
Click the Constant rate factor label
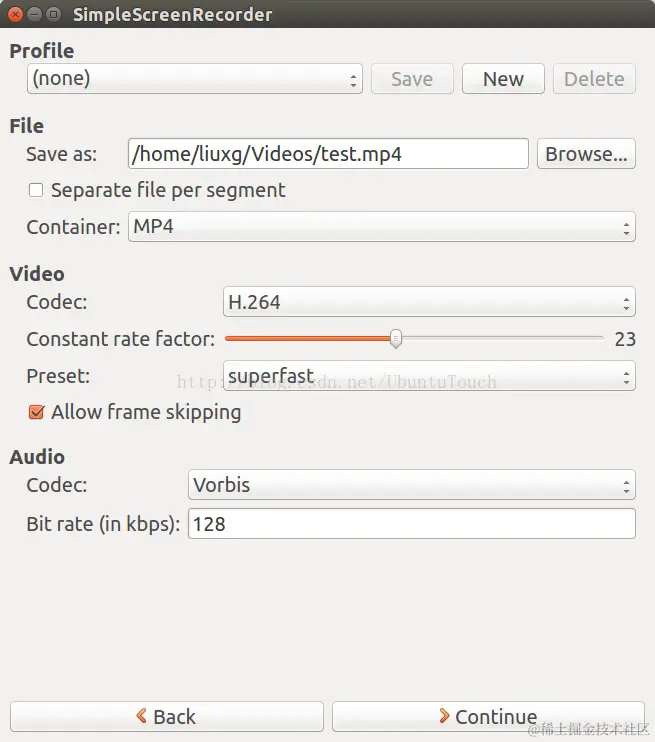(x=121, y=339)
